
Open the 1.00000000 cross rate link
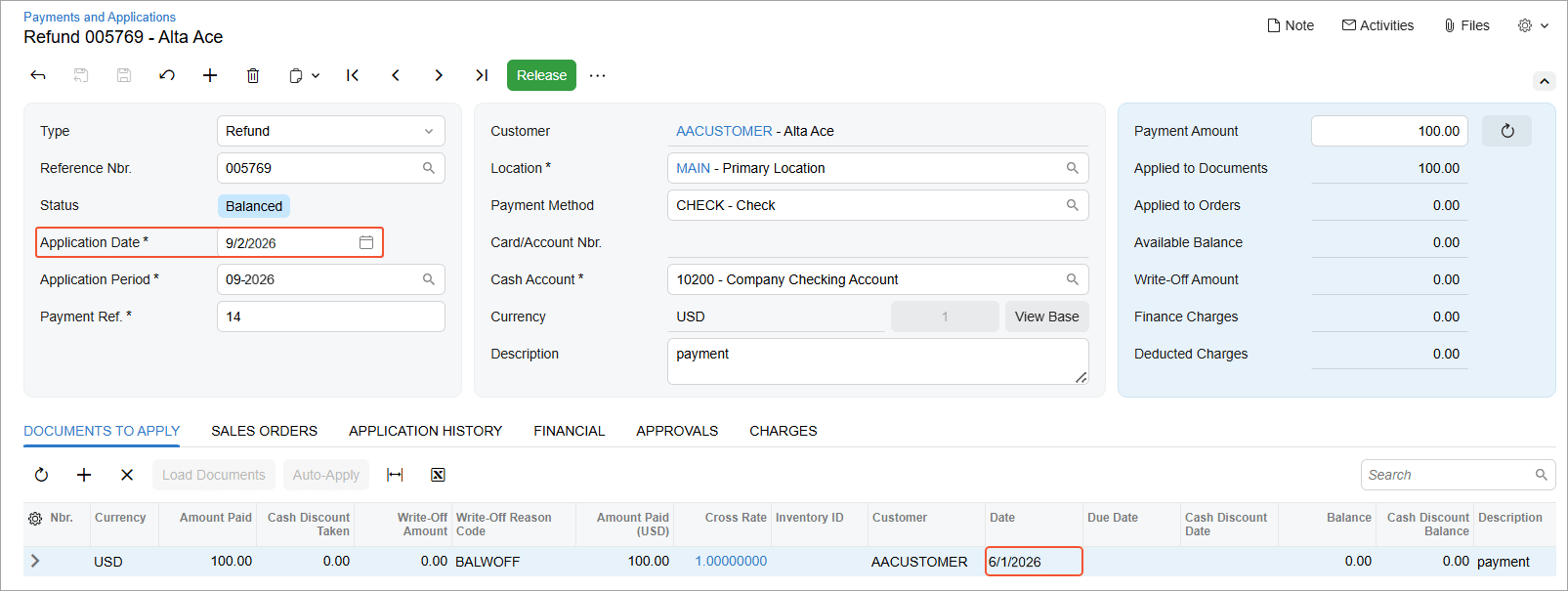[x=731, y=561]
